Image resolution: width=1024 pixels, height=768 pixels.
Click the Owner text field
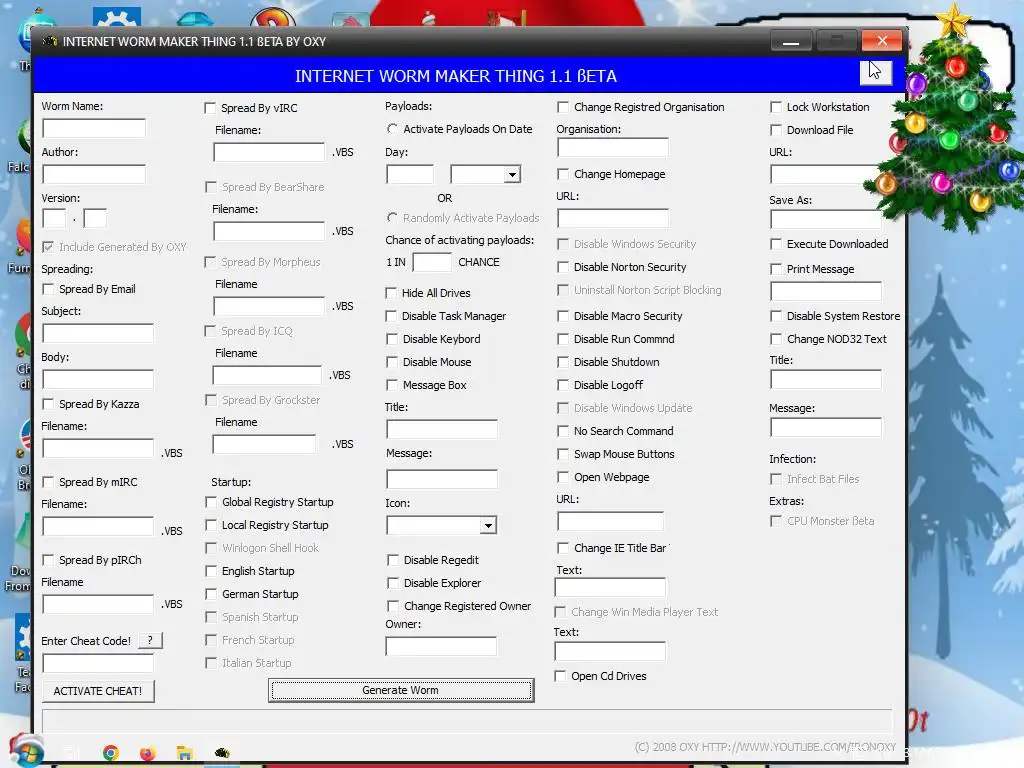point(441,647)
